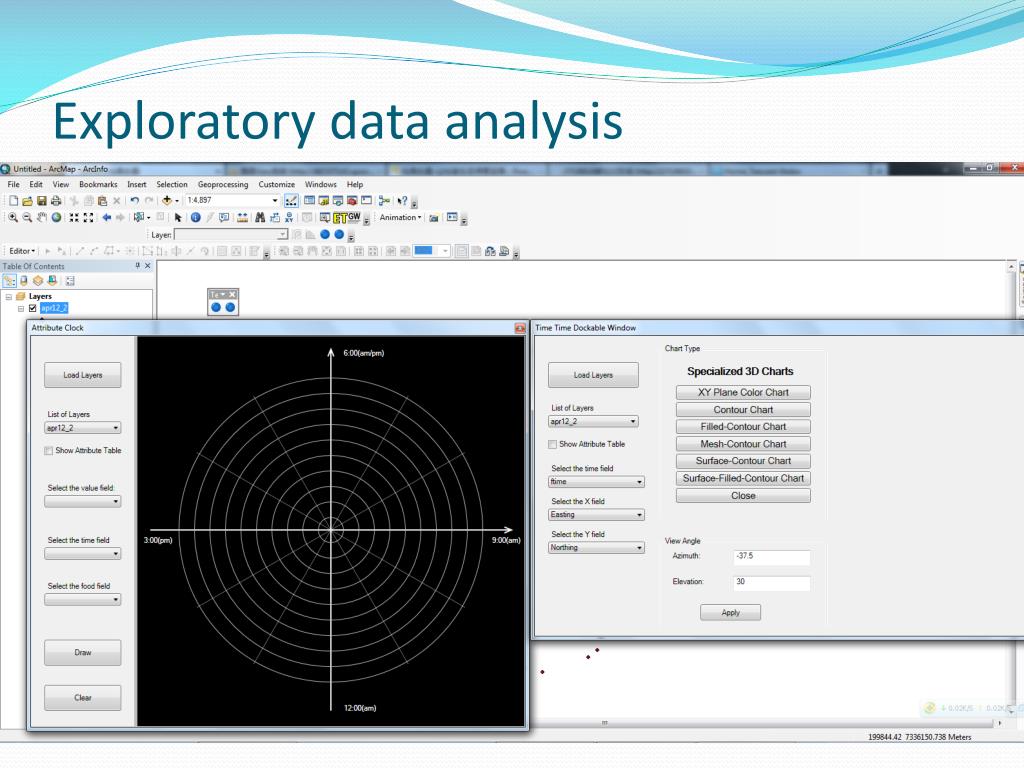Open the File menu
Viewport: 1024px width, 768px height.
coord(14,185)
